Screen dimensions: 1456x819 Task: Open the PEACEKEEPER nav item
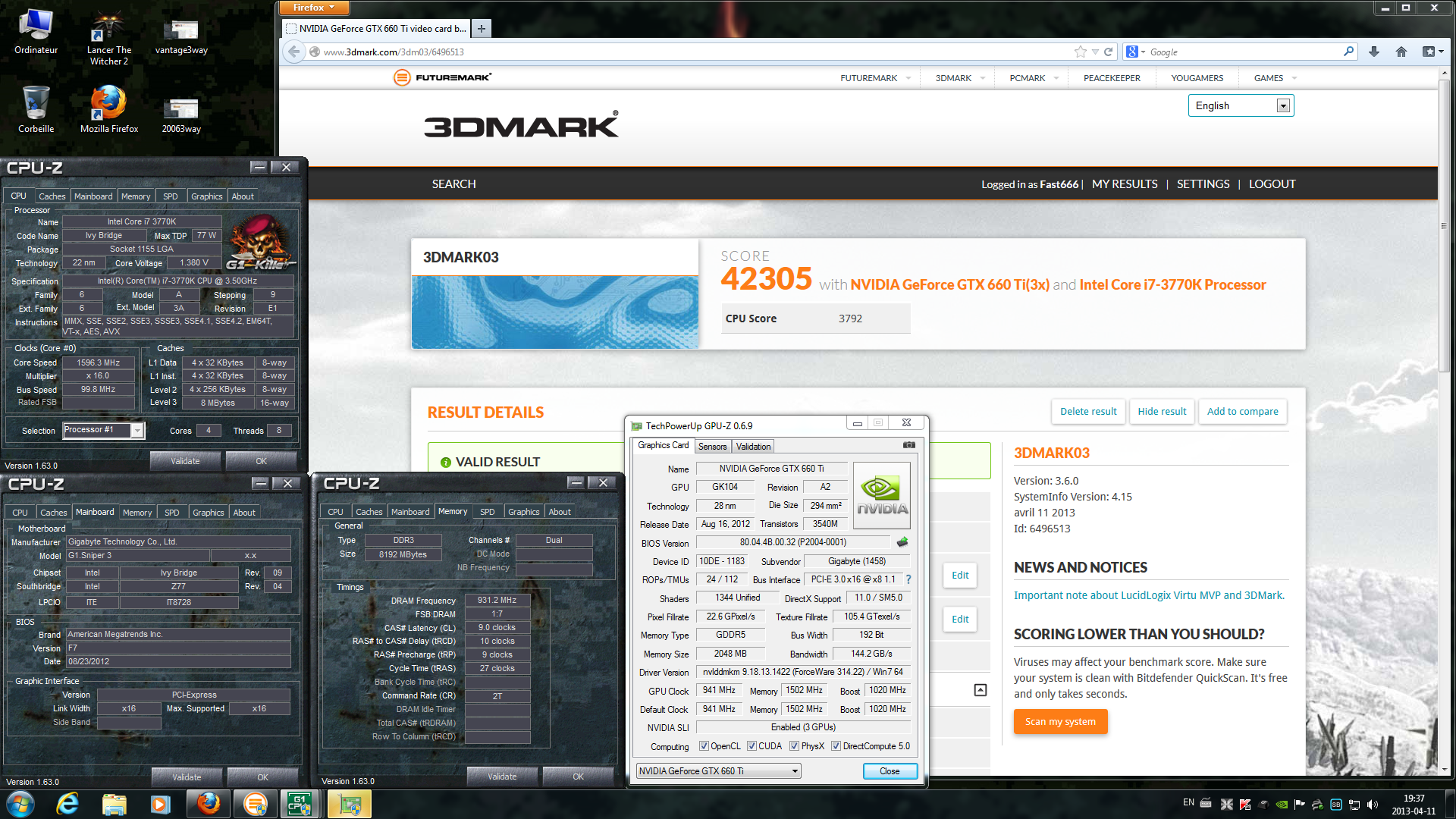[1112, 78]
